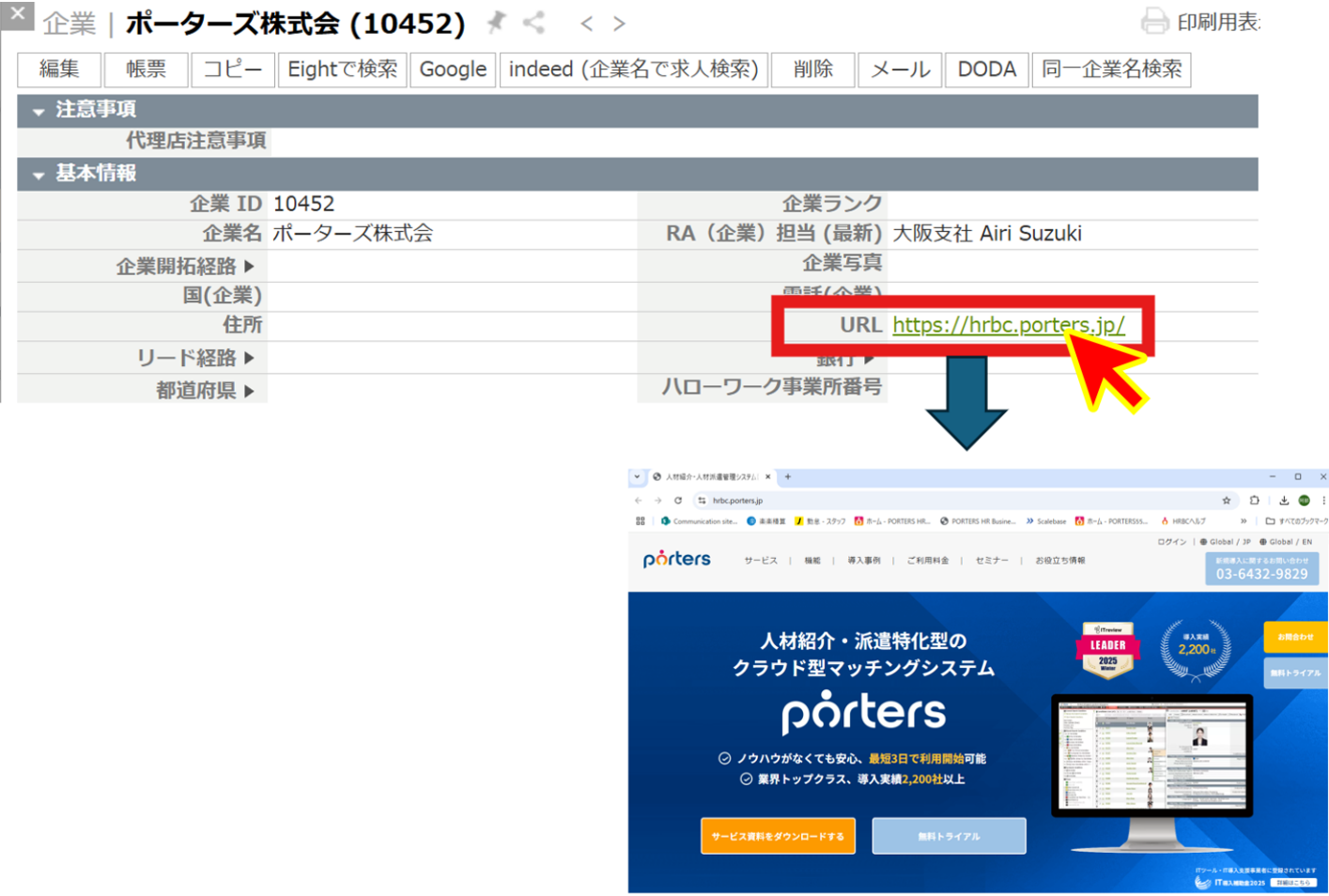The height and width of the screenshot is (896, 1329).
Task: Open the site information icon in the address bar
Action: (x=702, y=501)
